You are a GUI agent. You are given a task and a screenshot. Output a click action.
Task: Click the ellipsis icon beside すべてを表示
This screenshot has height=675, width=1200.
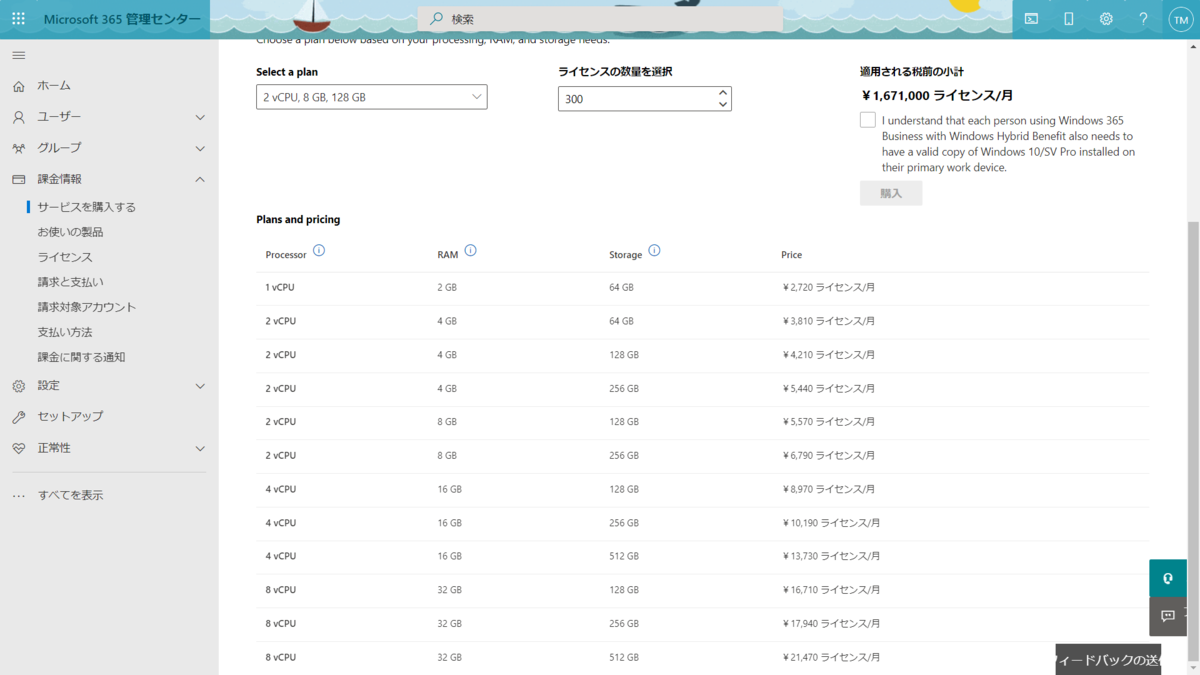coord(18,495)
